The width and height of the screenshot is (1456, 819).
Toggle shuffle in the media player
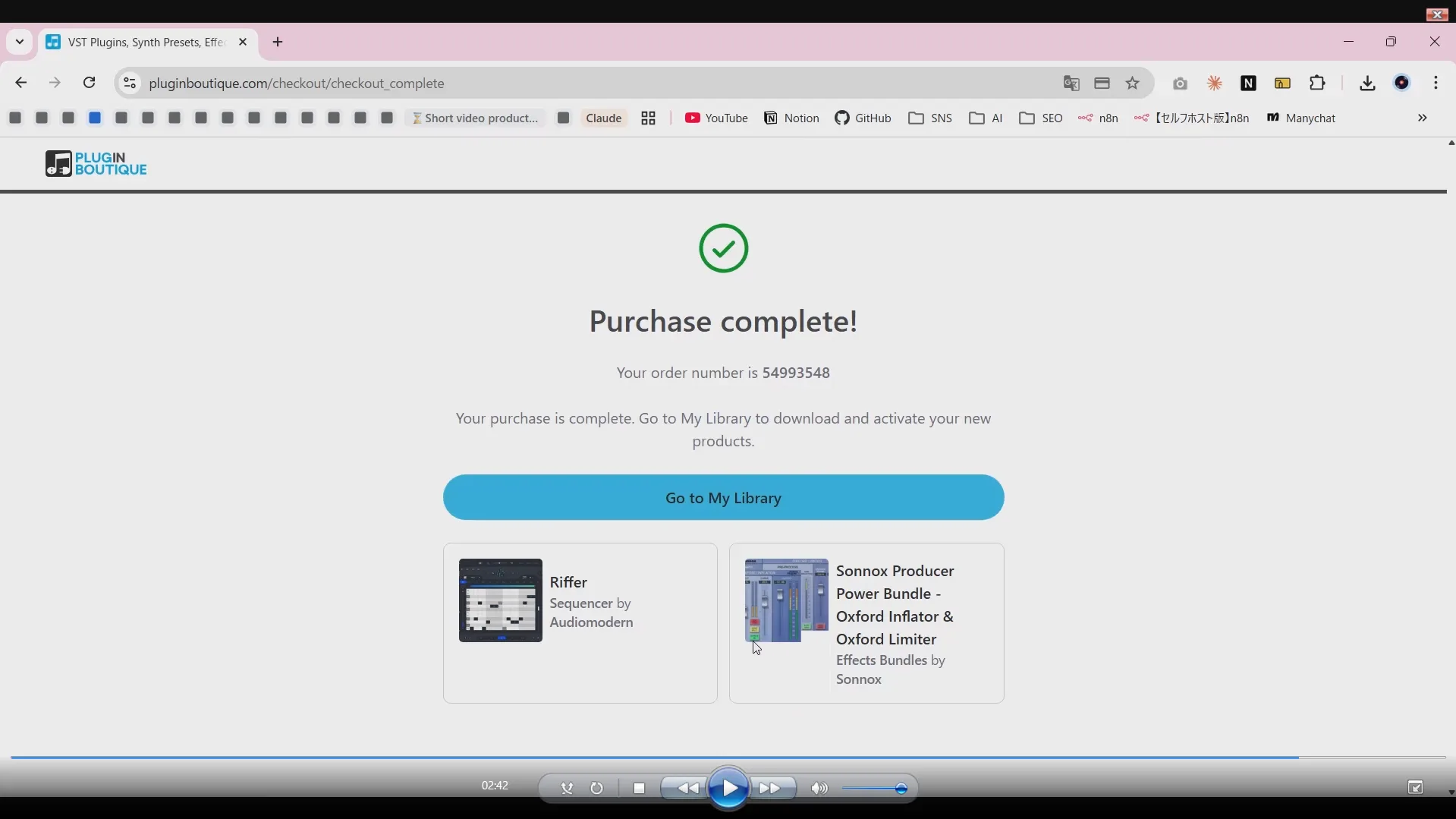pyautogui.click(x=567, y=789)
